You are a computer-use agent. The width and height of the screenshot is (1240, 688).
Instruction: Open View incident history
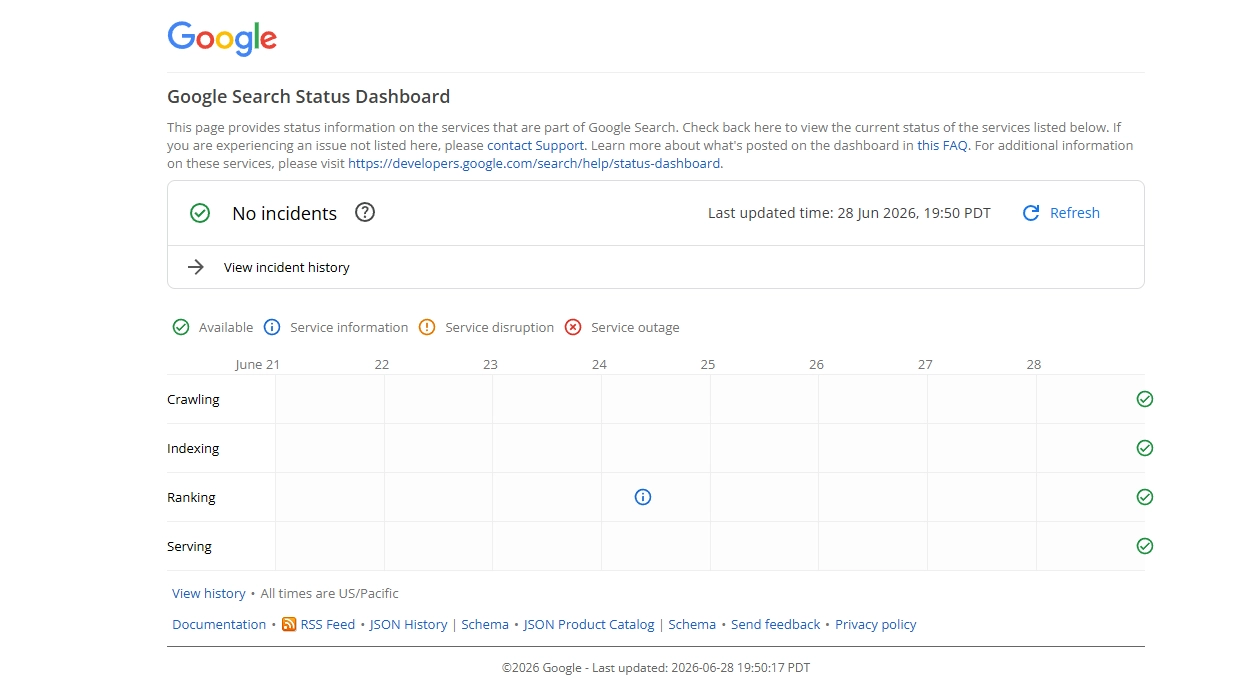pyautogui.click(x=287, y=267)
